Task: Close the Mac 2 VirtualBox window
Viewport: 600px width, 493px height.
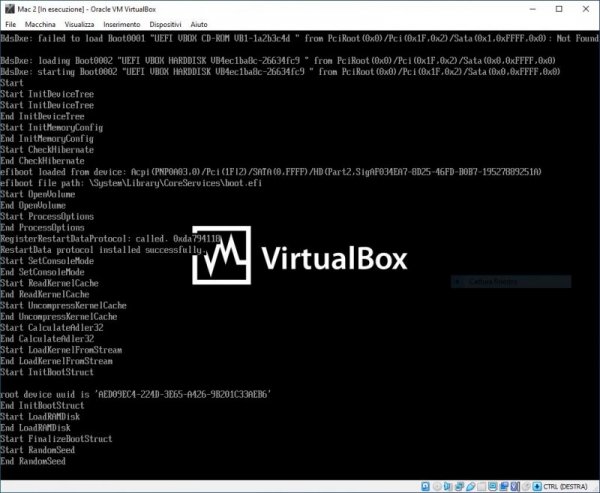Action: (x=586, y=9)
